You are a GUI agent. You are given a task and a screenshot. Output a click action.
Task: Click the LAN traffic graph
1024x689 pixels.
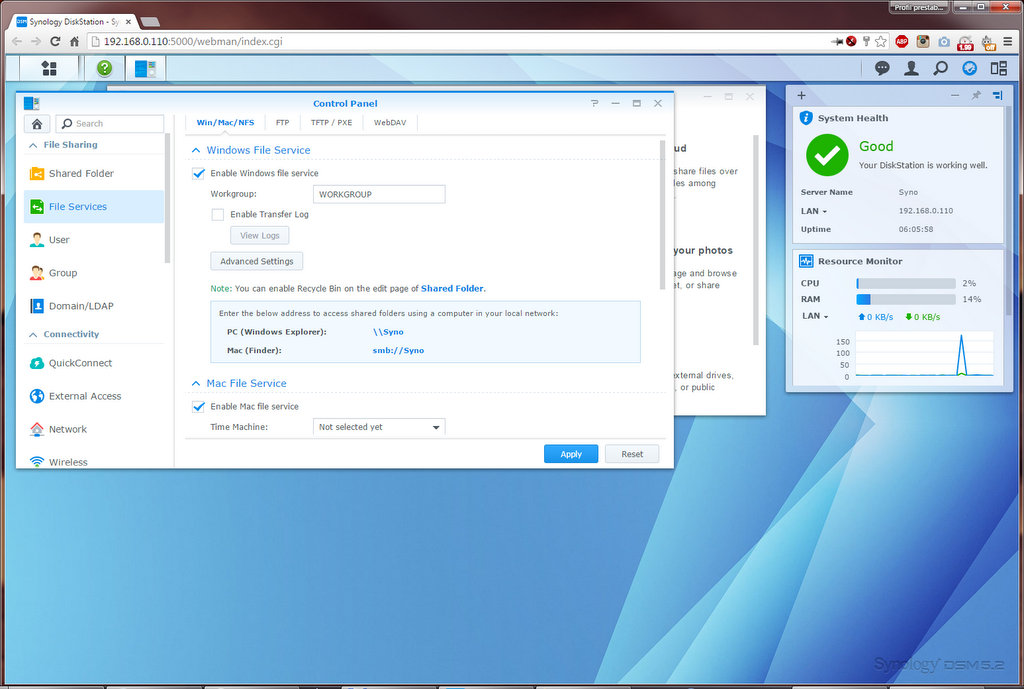tap(924, 354)
